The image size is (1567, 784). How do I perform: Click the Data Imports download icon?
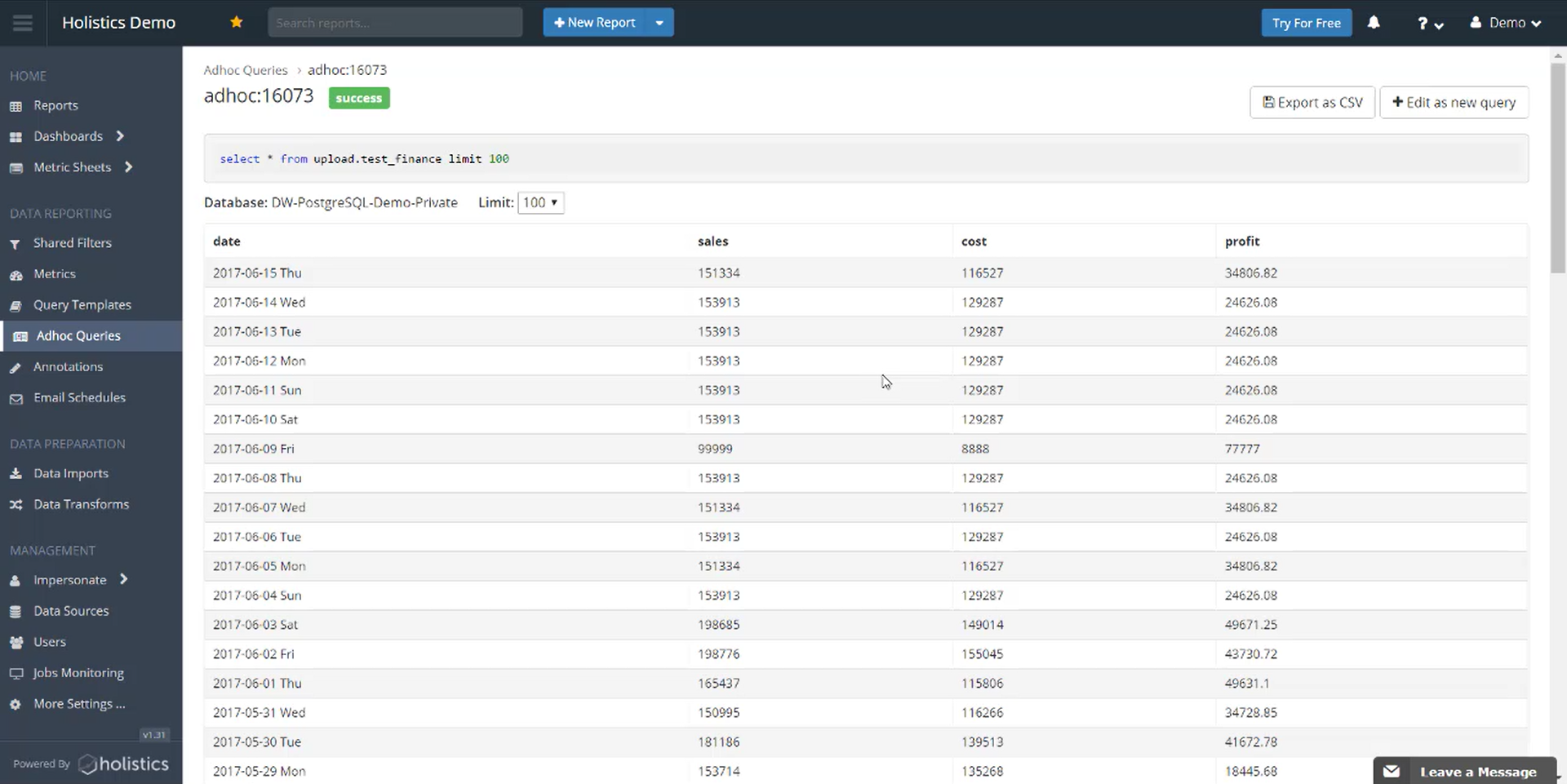point(16,474)
